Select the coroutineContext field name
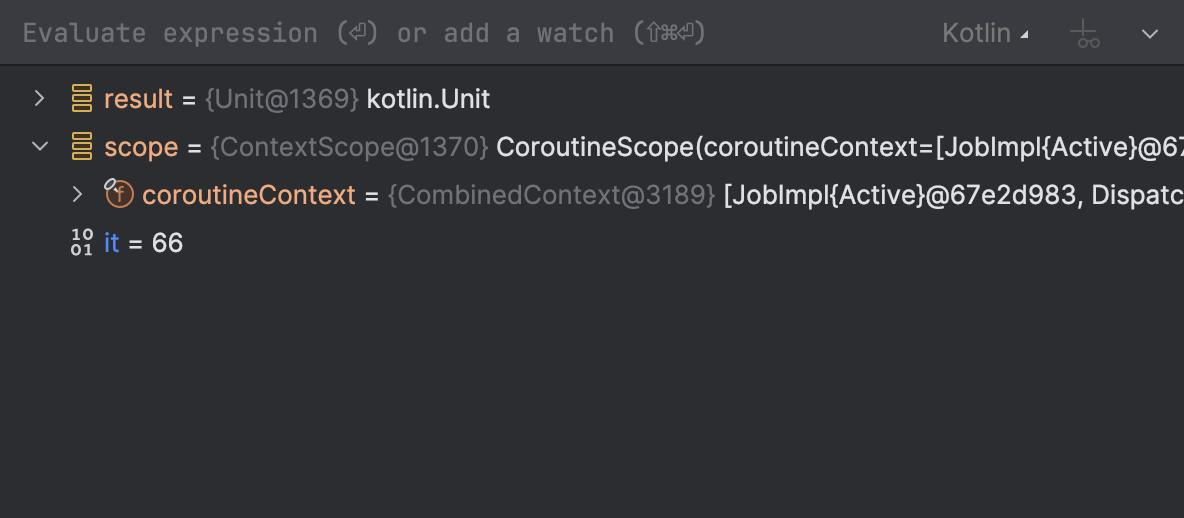 (x=249, y=195)
